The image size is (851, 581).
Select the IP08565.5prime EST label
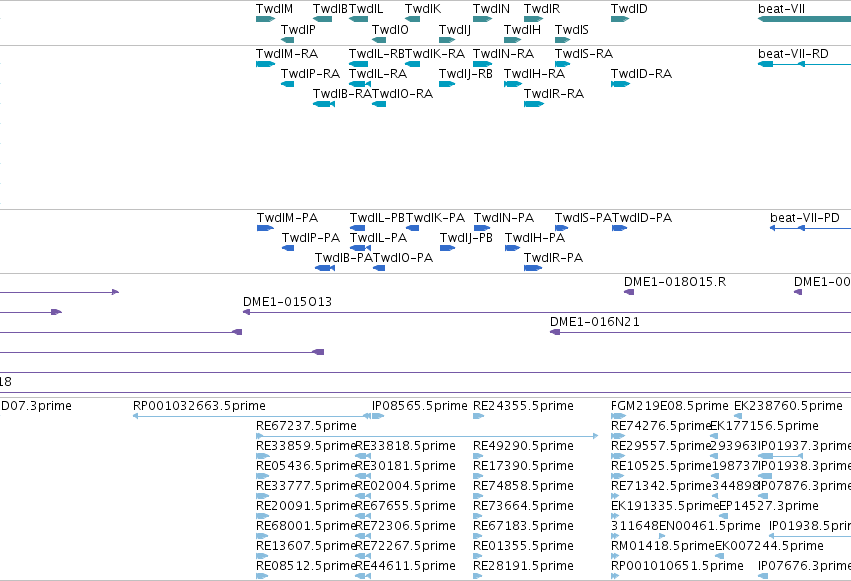(420, 406)
